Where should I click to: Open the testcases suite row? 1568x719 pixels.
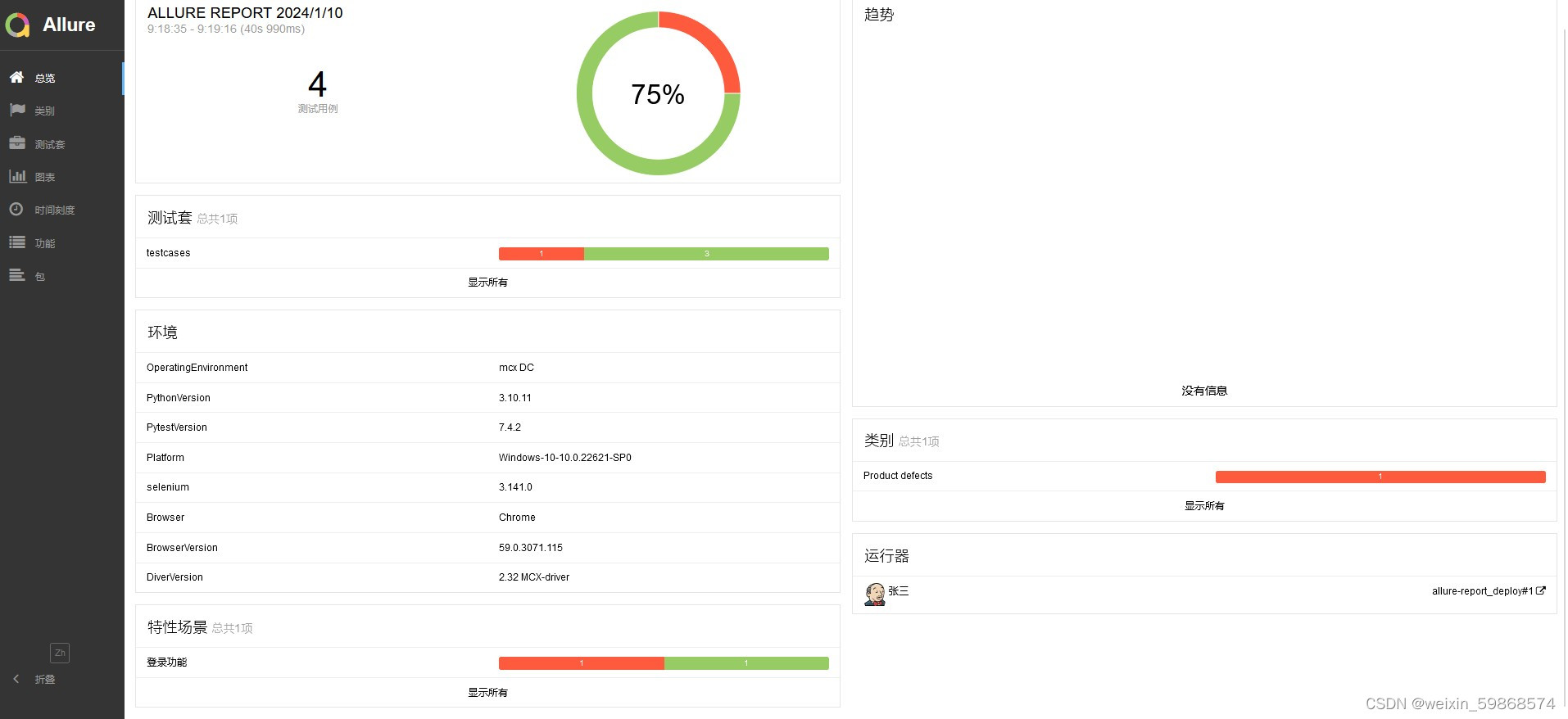169,253
